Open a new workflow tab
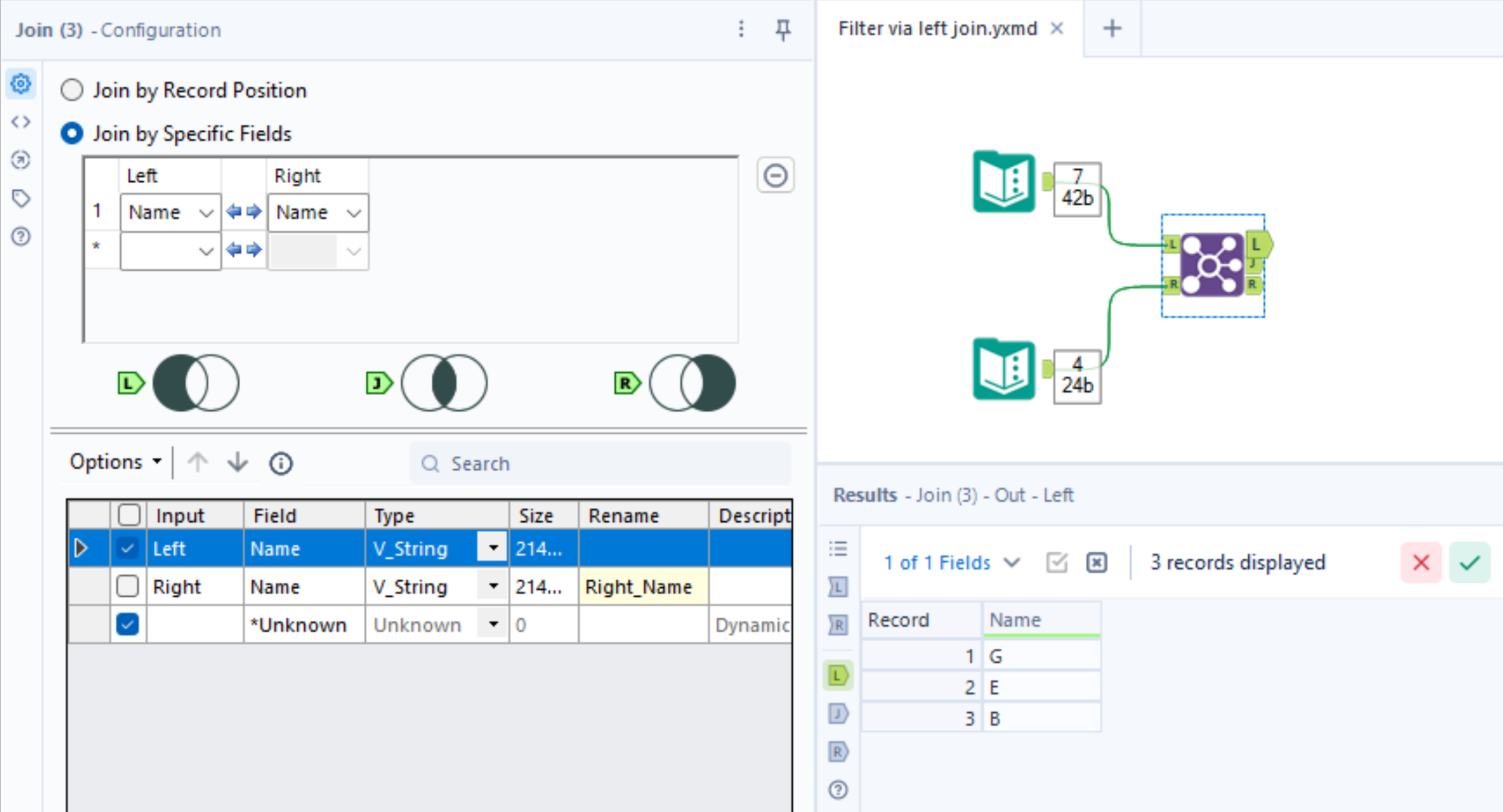1503x812 pixels. [x=1111, y=28]
